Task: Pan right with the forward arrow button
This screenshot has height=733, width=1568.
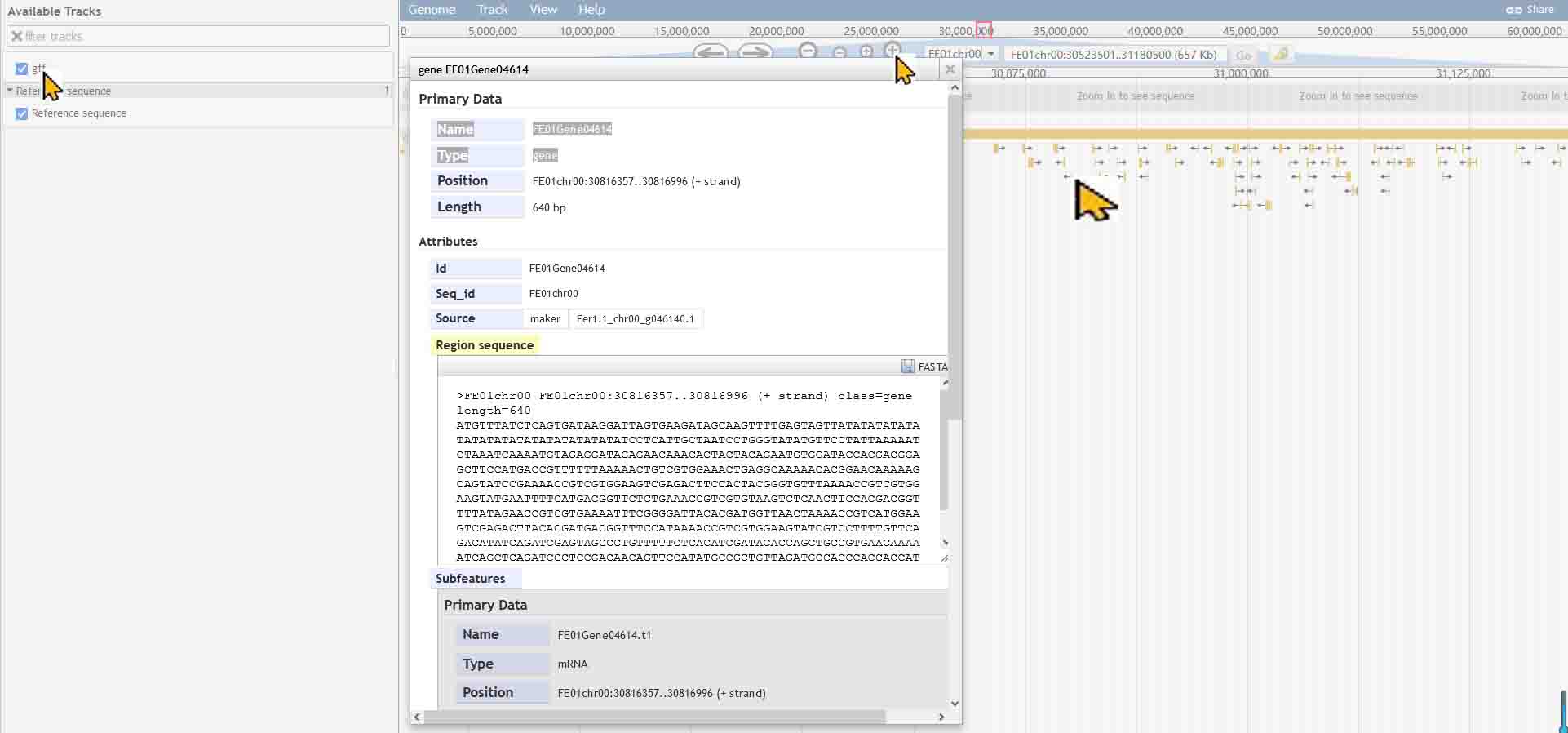Action: [x=755, y=51]
